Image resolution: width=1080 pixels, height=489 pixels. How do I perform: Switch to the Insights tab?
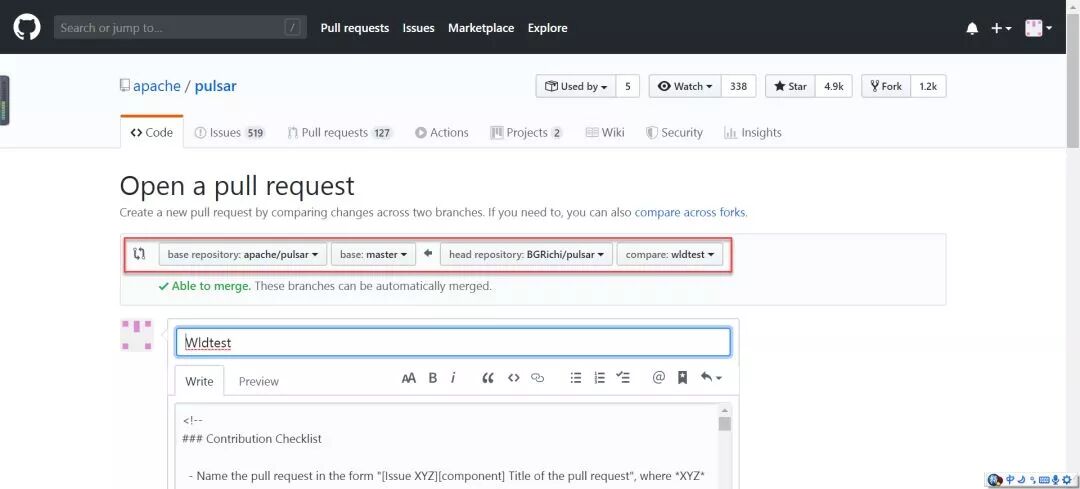coord(753,132)
